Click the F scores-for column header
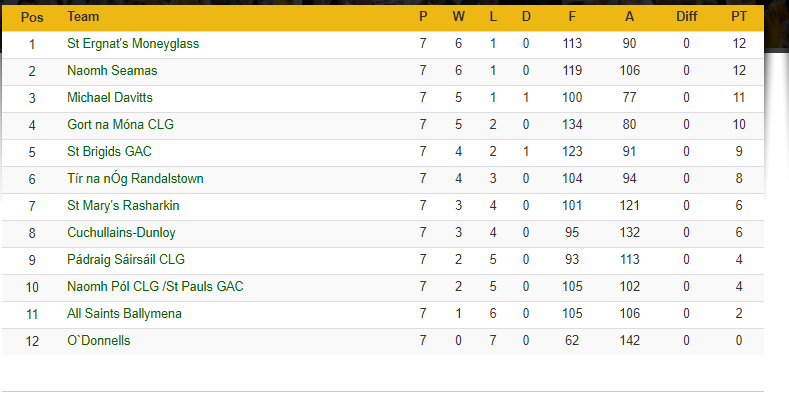The height and width of the screenshot is (395, 789). tap(572, 17)
